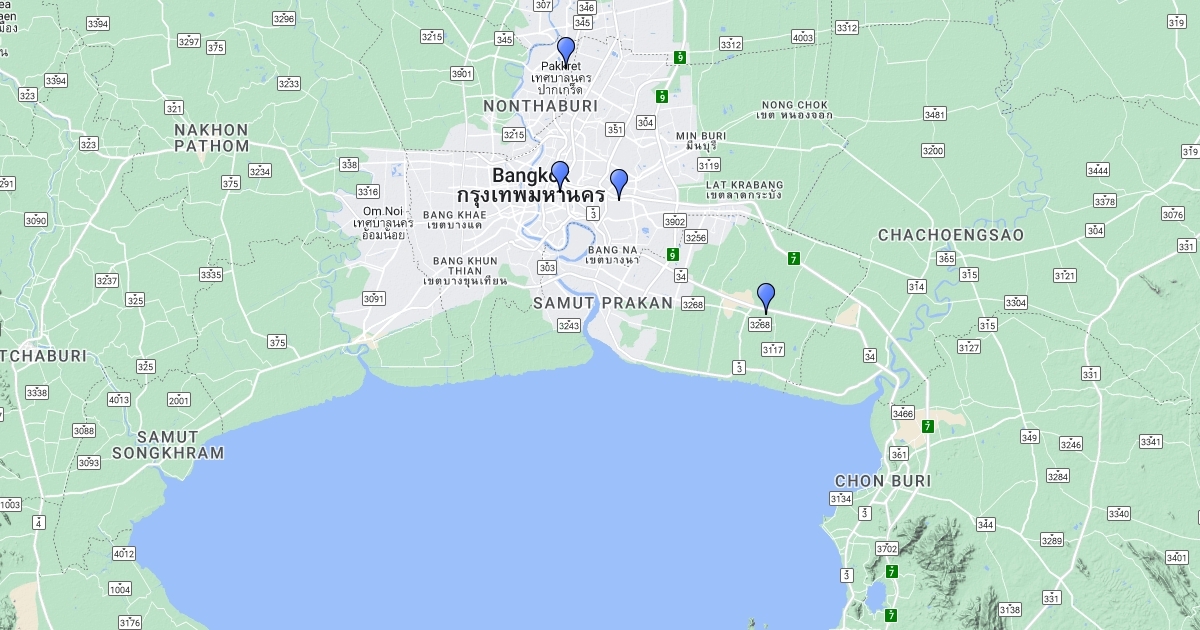Click the Min Buri district label
The image size is (1200, 630).
[x=700, y=141]
